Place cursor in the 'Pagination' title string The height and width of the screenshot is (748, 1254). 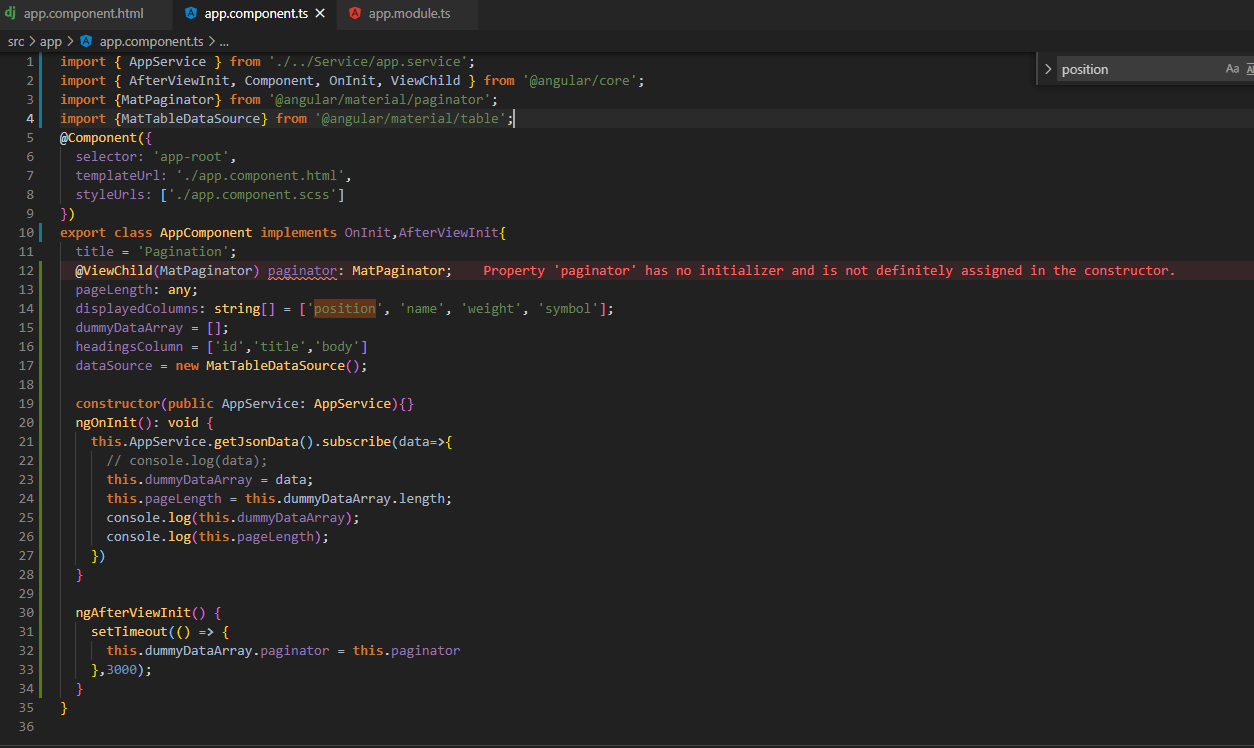coord(186,251)
